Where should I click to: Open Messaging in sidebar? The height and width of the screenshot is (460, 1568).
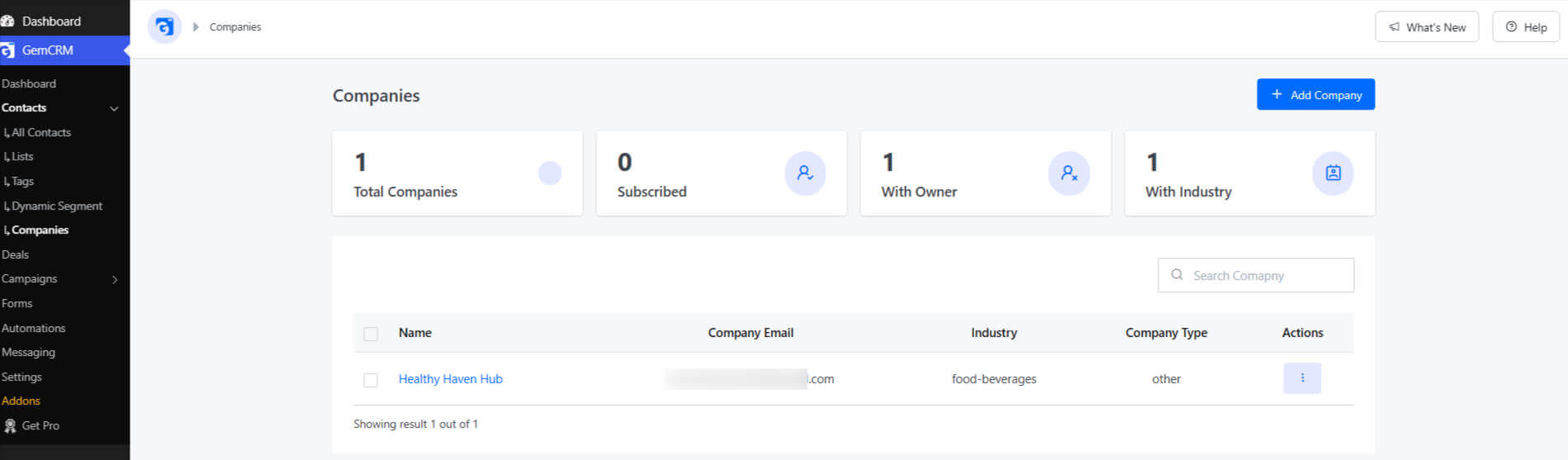28,352
